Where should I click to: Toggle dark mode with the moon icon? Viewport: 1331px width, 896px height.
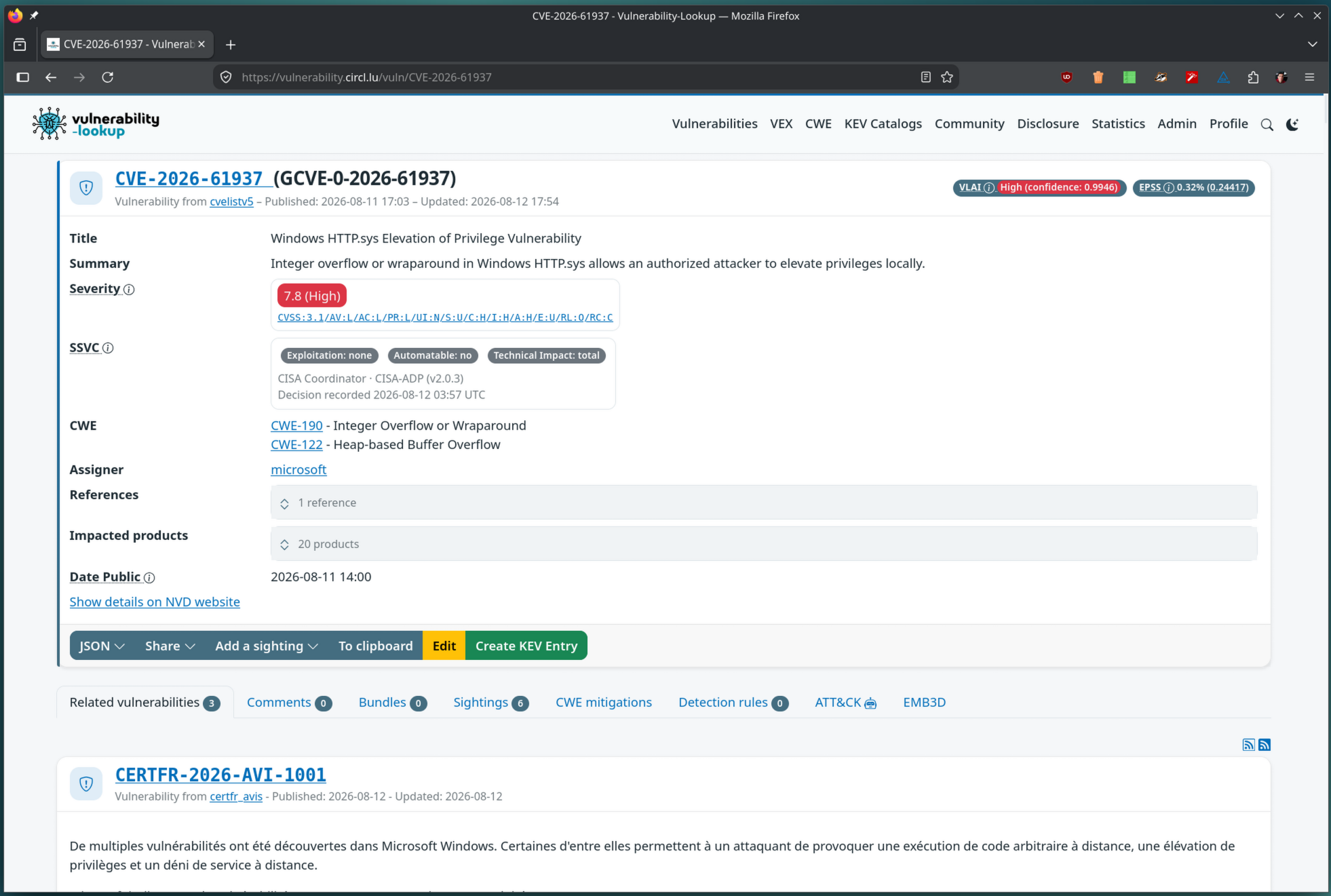(1292, 124)
